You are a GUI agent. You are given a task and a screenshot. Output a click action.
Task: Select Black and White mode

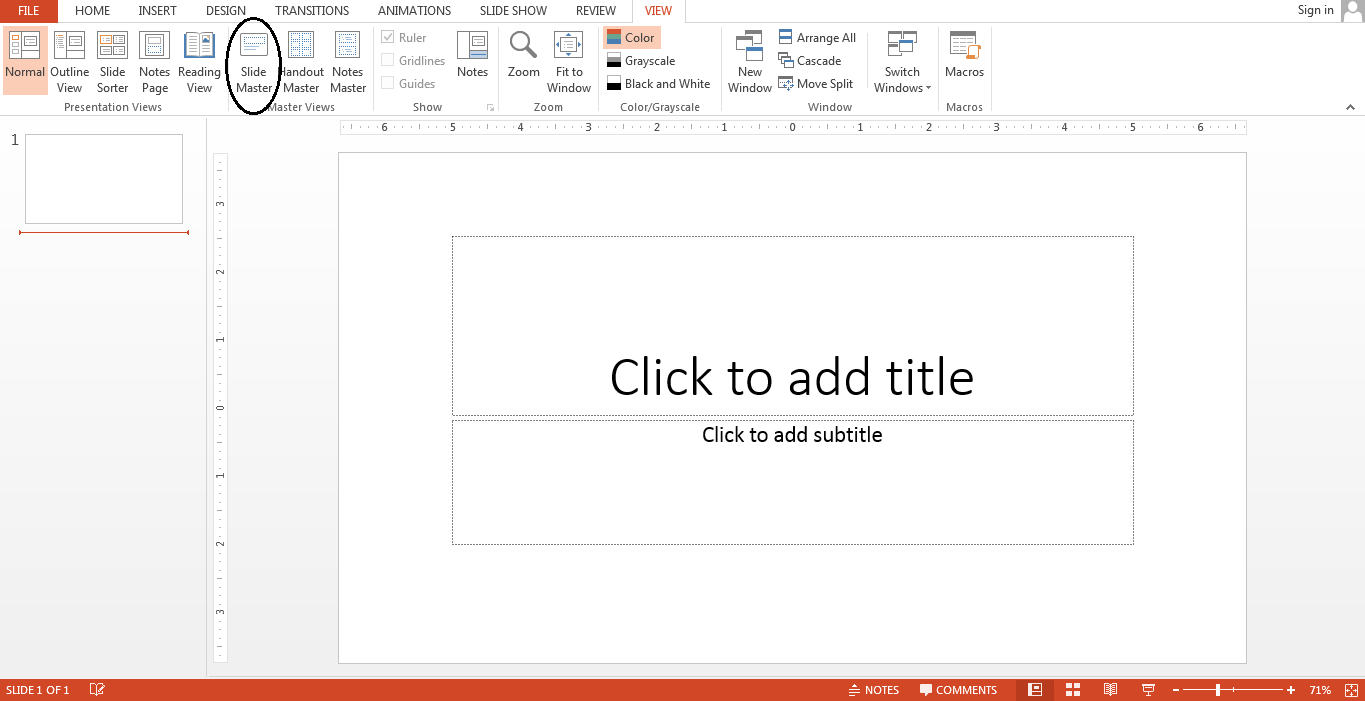tap(658, 84)
